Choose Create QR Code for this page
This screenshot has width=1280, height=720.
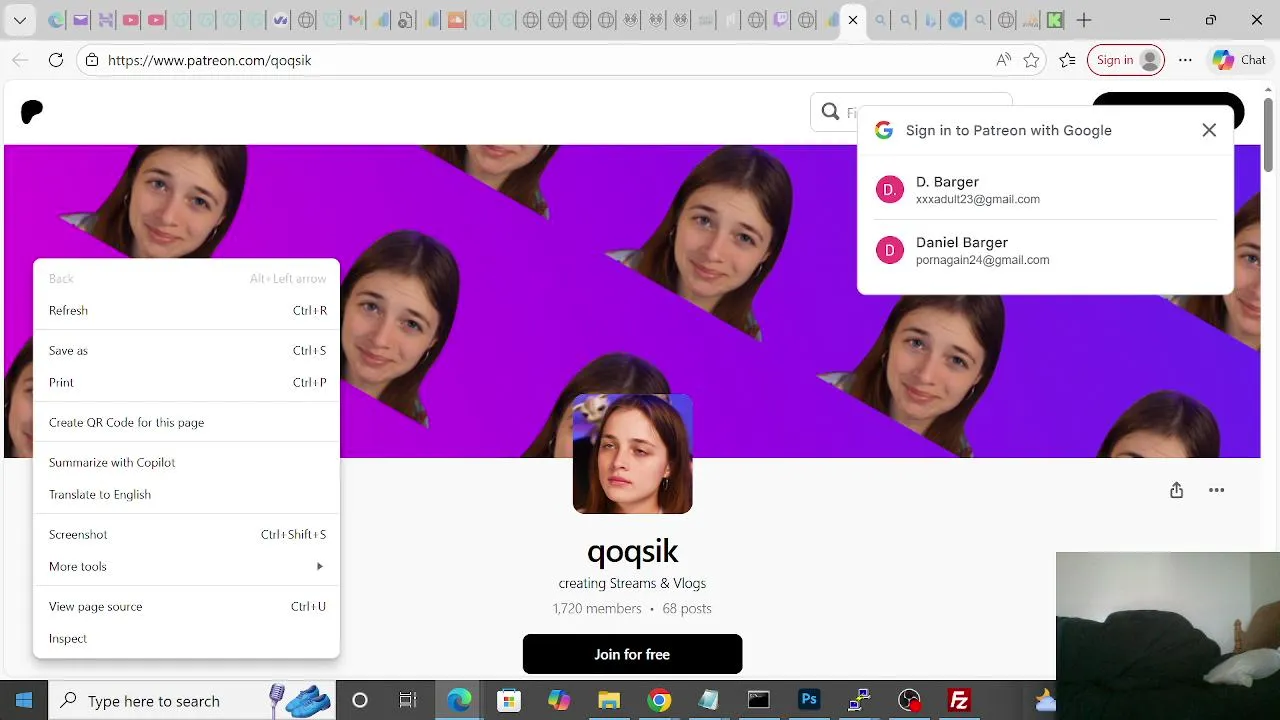tap(186, 422)
